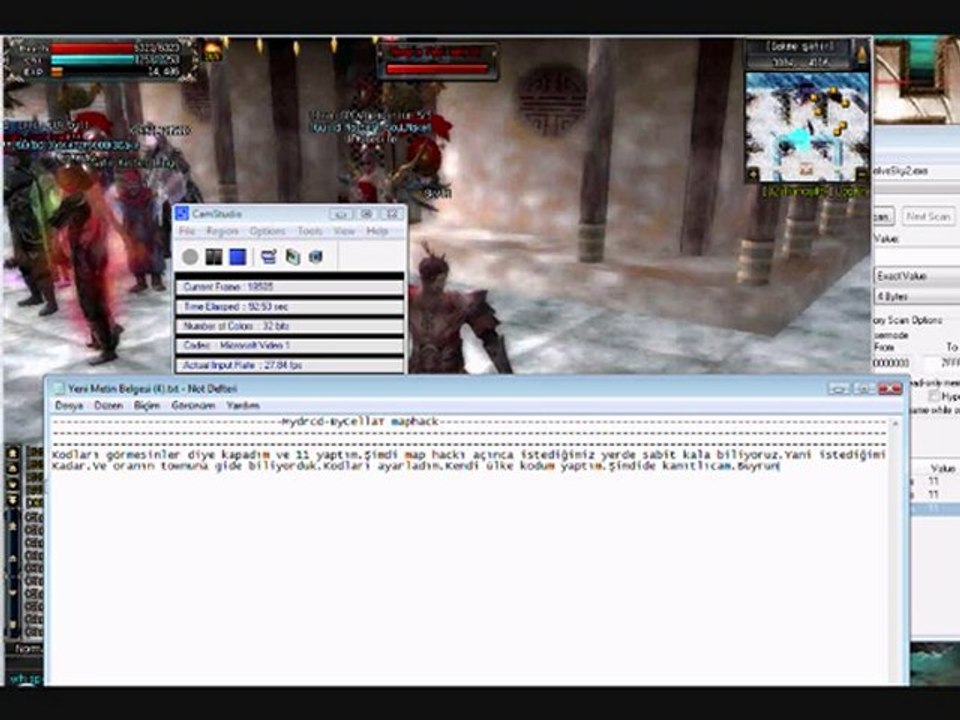960x720 pixels.
Task: Click 'Codec : Microsoft Video 1' row
Action: tap(290, 345)
